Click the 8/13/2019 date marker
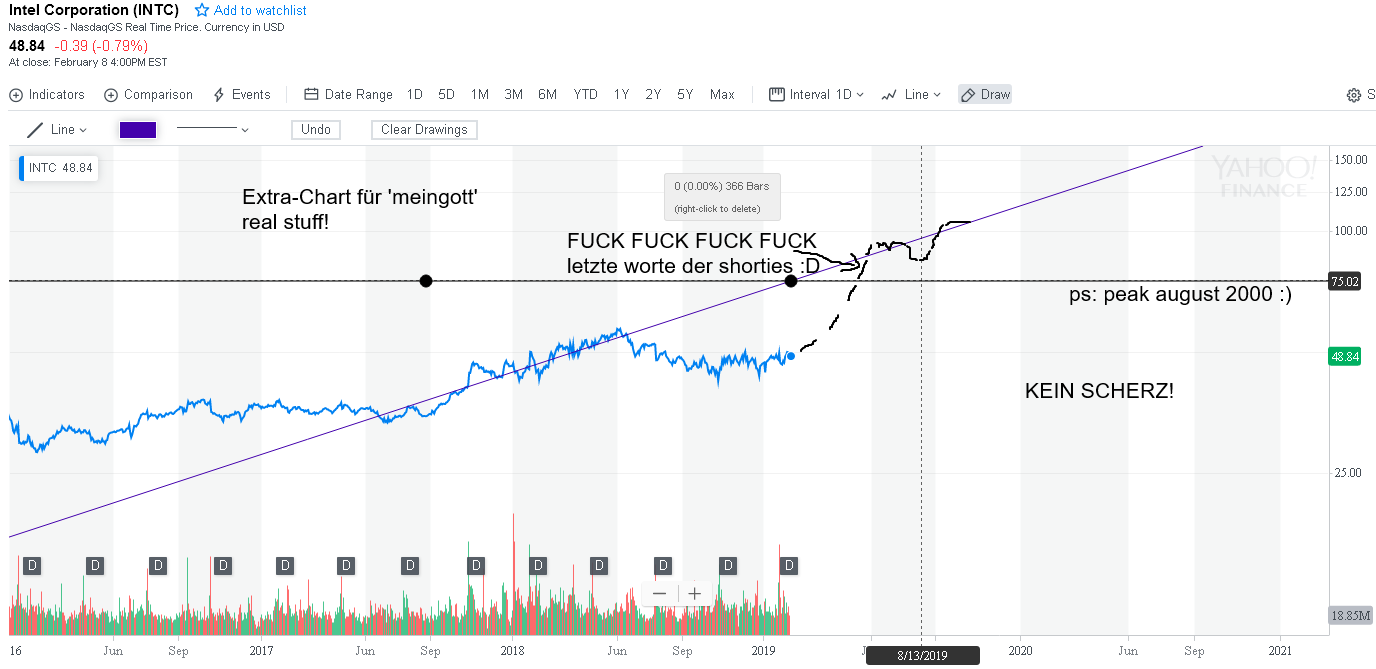Viewport: 1376px width, 669px height. 920,655
